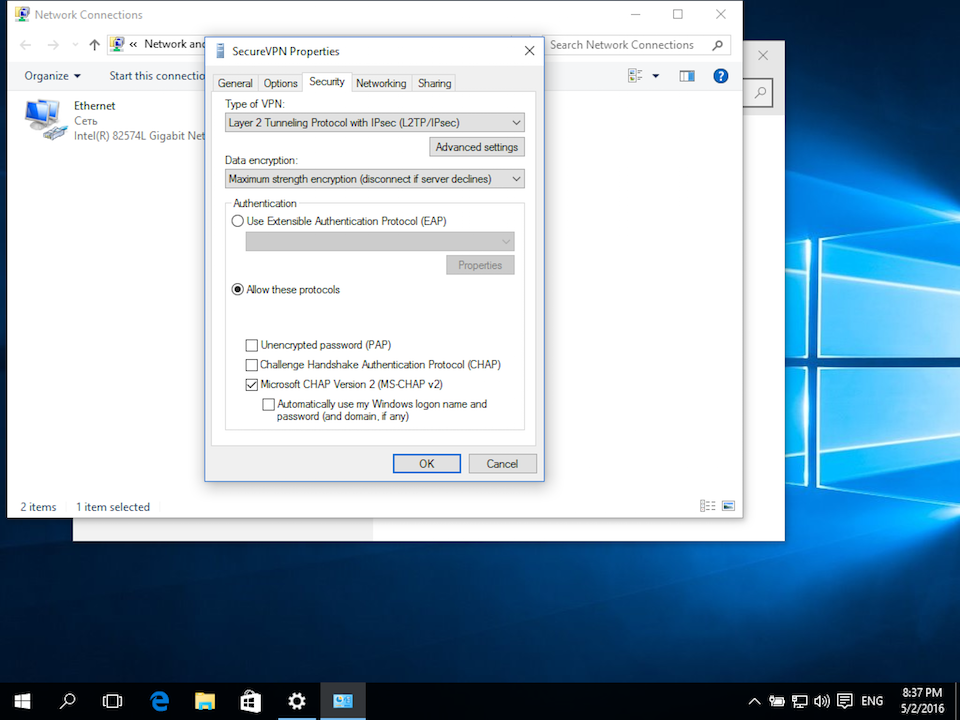Check Challenge Handshake Authentication Protocol (CHAP)
960x720 pixels.
click(252, 365)
